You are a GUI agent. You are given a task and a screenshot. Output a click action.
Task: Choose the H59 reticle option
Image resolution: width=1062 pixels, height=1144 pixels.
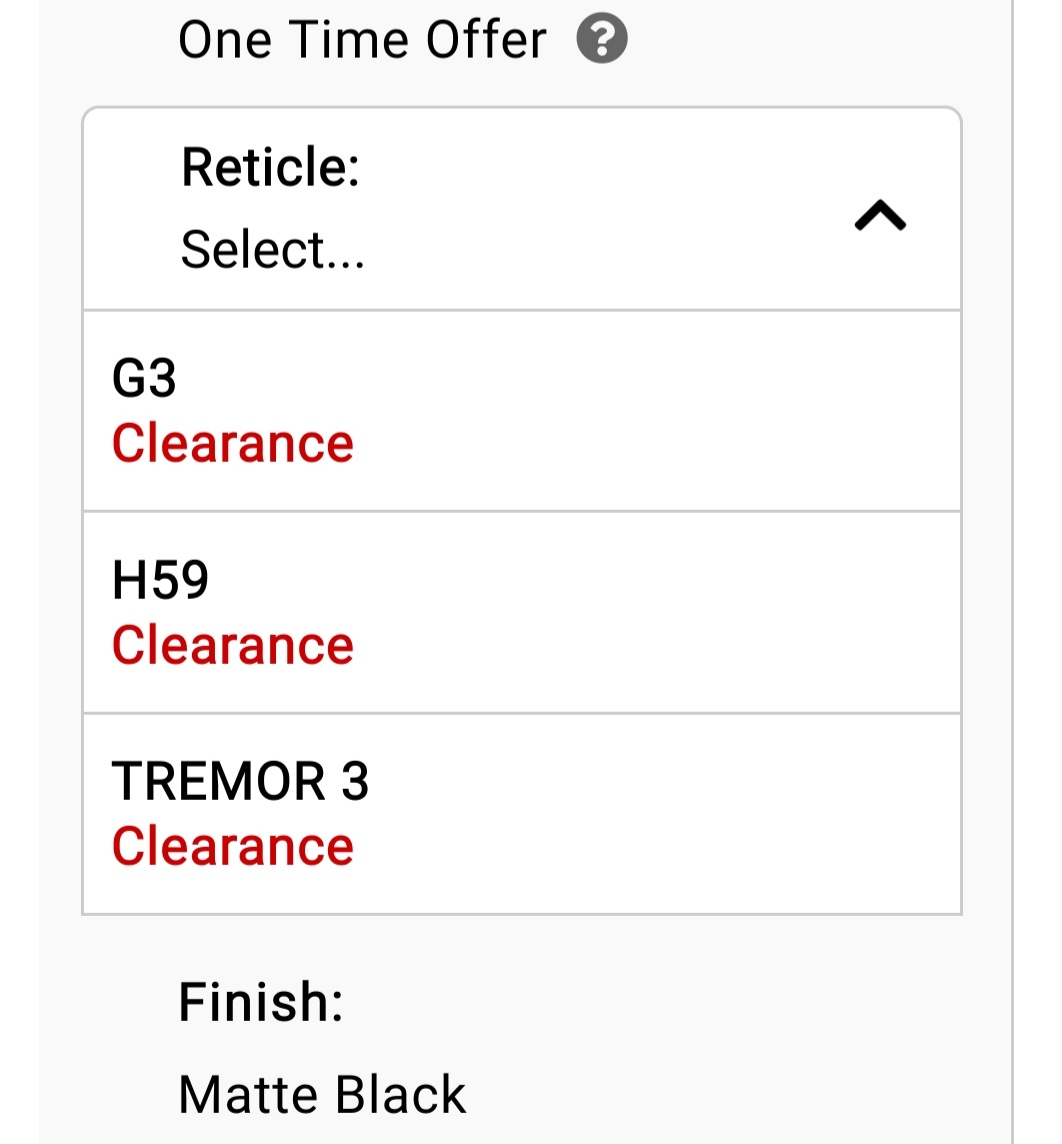521,612
